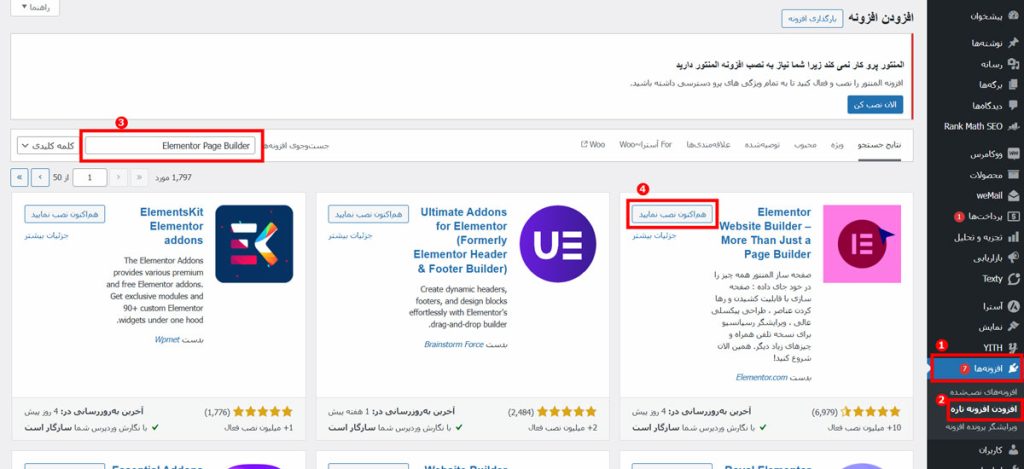Switch to Popular (محبوب) tab
The width and height of the screenshot is (1024, 469).
[x=805, y=144]
